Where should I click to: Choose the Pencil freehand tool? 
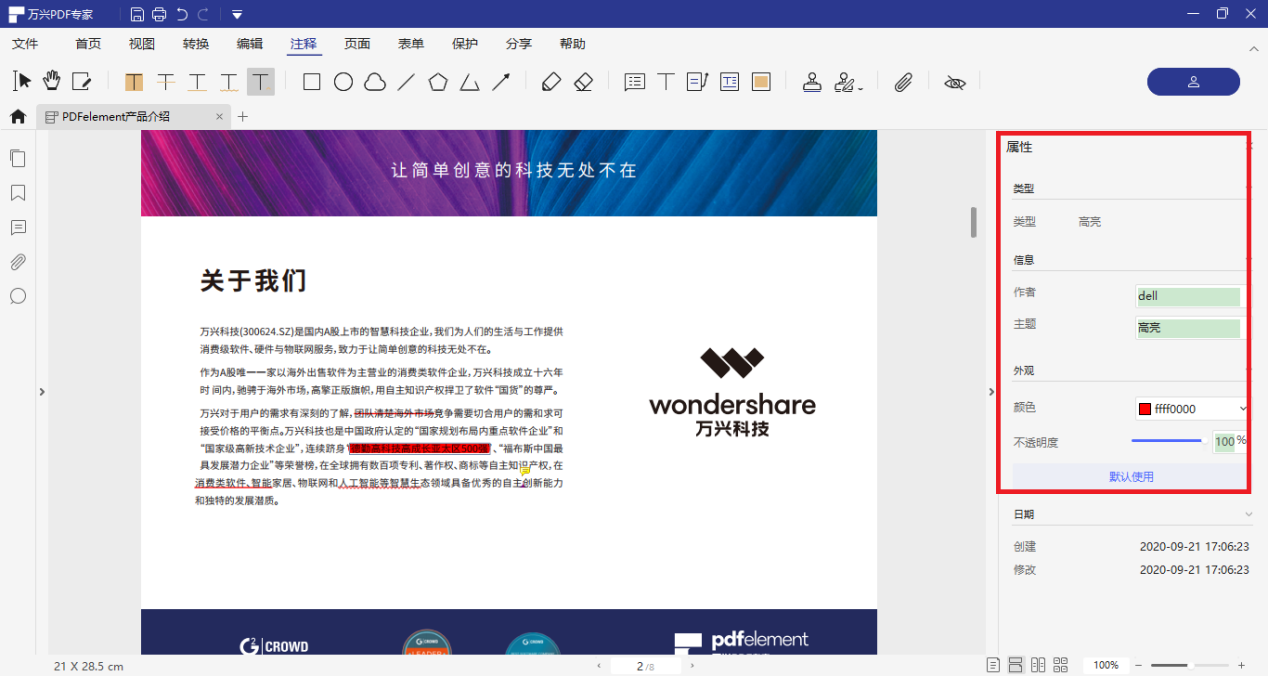point(551,81)
